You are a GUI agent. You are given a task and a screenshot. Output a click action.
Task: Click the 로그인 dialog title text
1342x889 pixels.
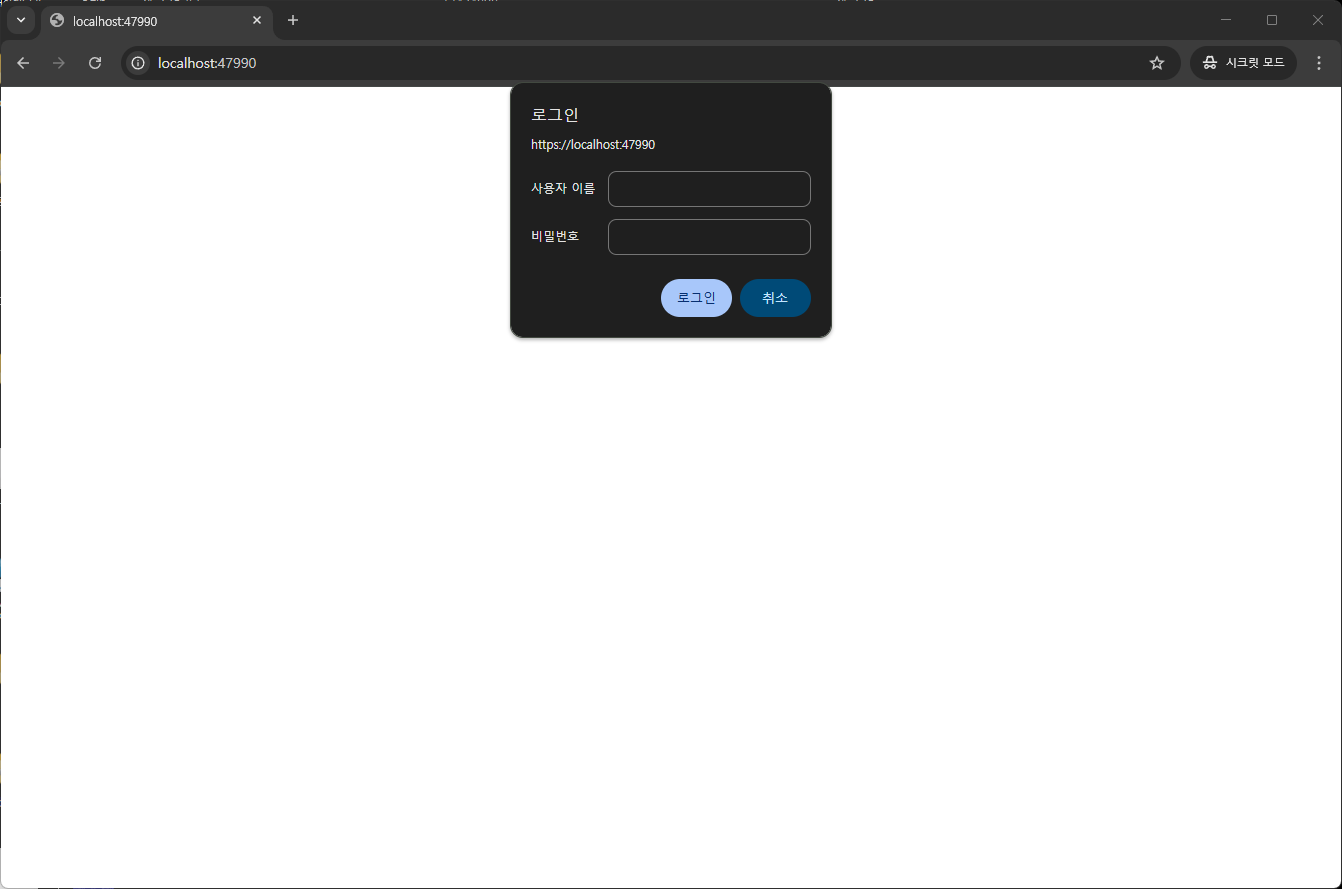(555, 115)
